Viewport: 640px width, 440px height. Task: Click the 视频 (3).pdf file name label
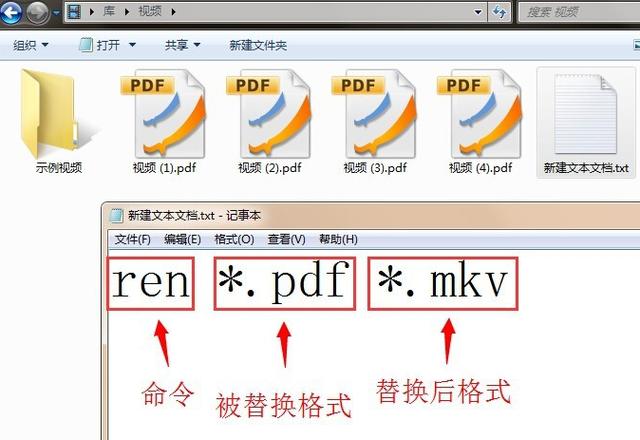[375, 168]
